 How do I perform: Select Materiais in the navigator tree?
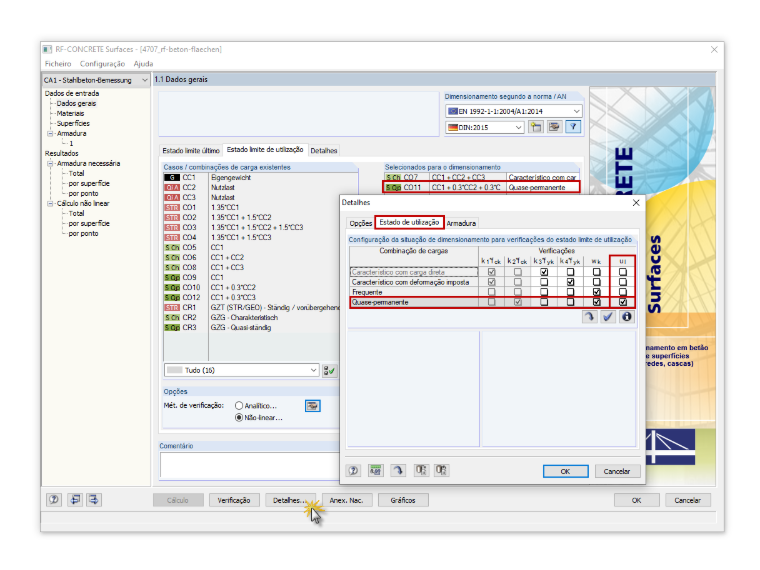point(70,113)
